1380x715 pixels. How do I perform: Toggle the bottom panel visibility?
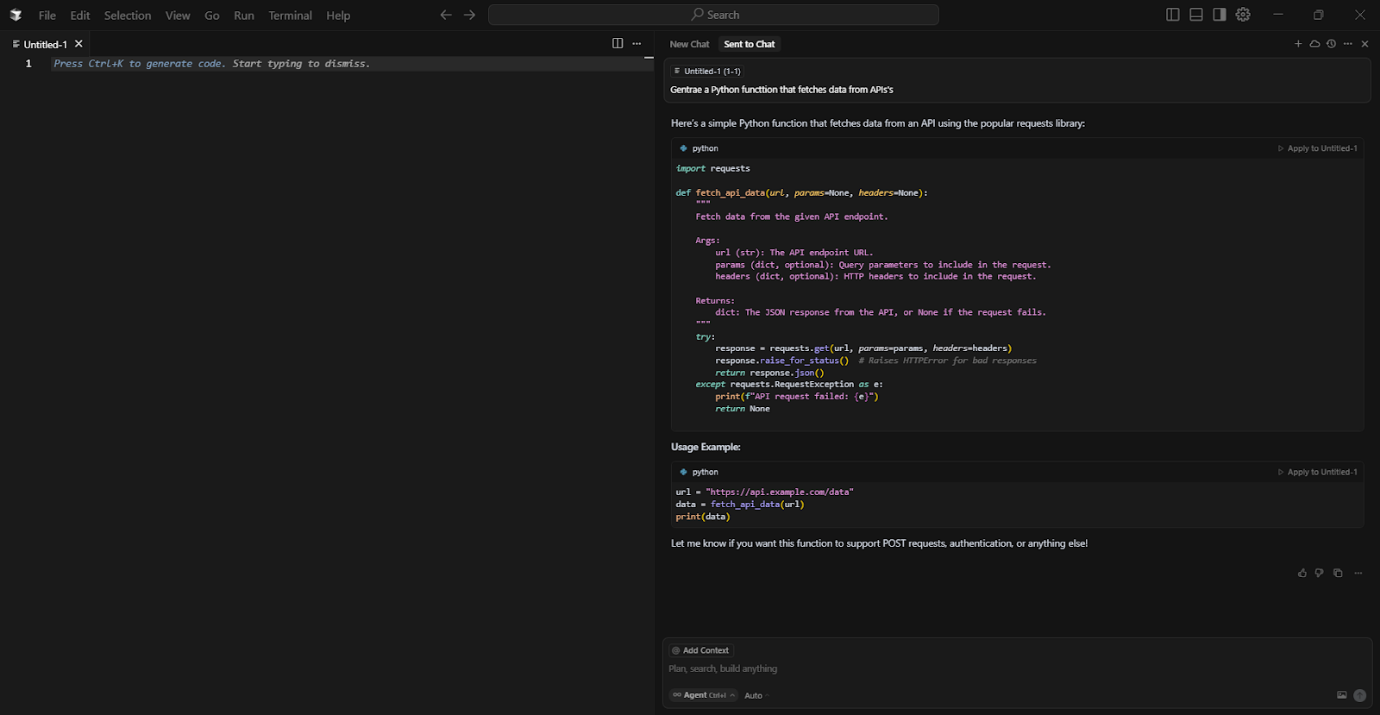1196,14
